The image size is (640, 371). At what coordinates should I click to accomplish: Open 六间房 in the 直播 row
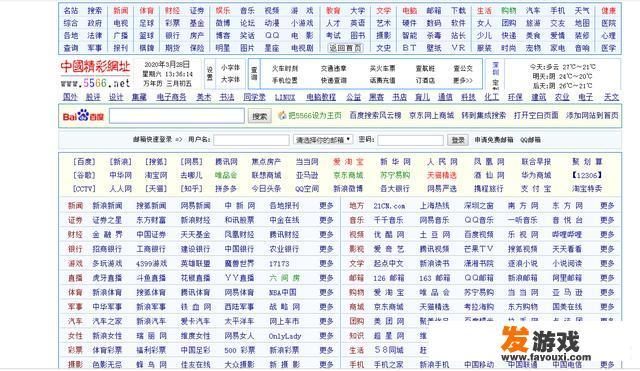pos(284,278)
